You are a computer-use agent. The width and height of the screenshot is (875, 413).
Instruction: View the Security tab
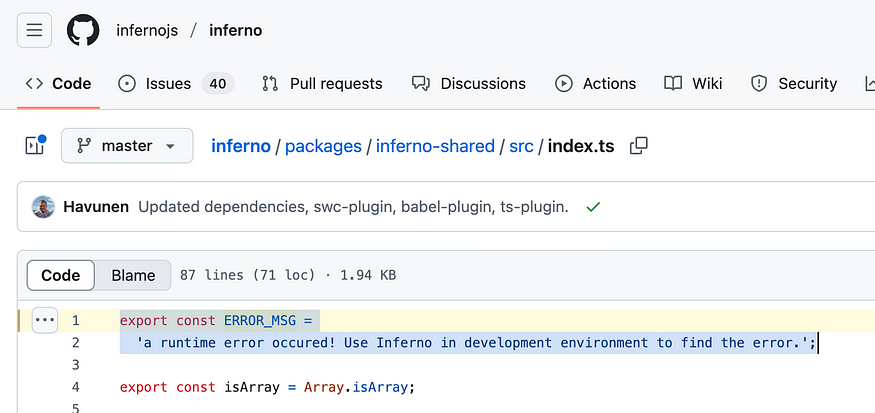tap(794, 84)
